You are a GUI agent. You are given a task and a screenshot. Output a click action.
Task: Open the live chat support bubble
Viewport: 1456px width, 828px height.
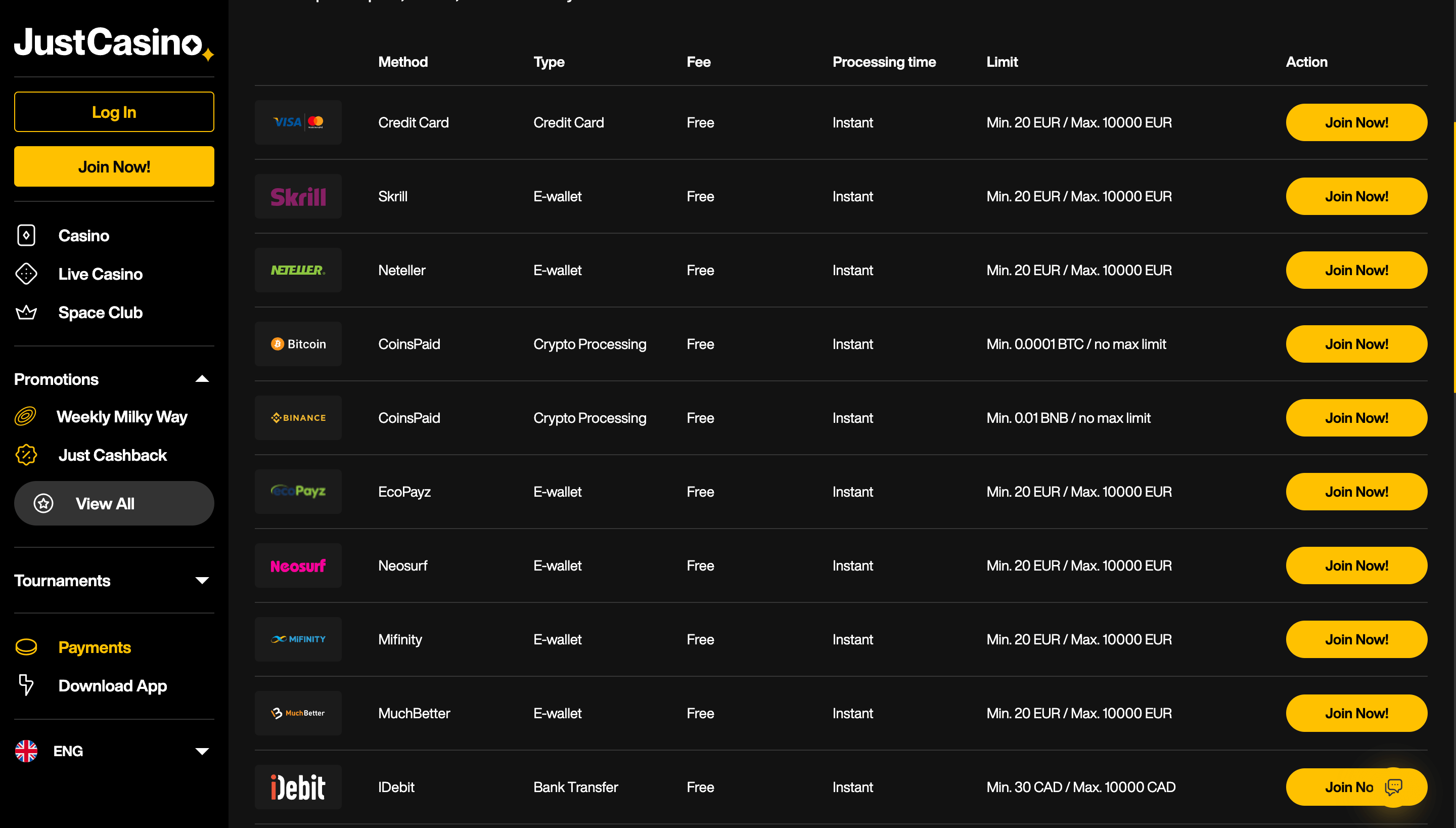point(1393,787)
